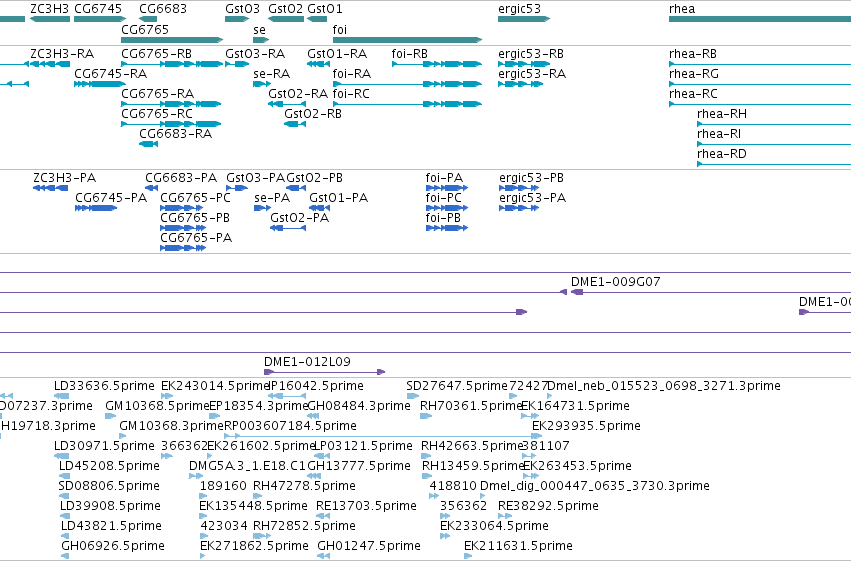Click transcript foi-RB label

[410, 54]
